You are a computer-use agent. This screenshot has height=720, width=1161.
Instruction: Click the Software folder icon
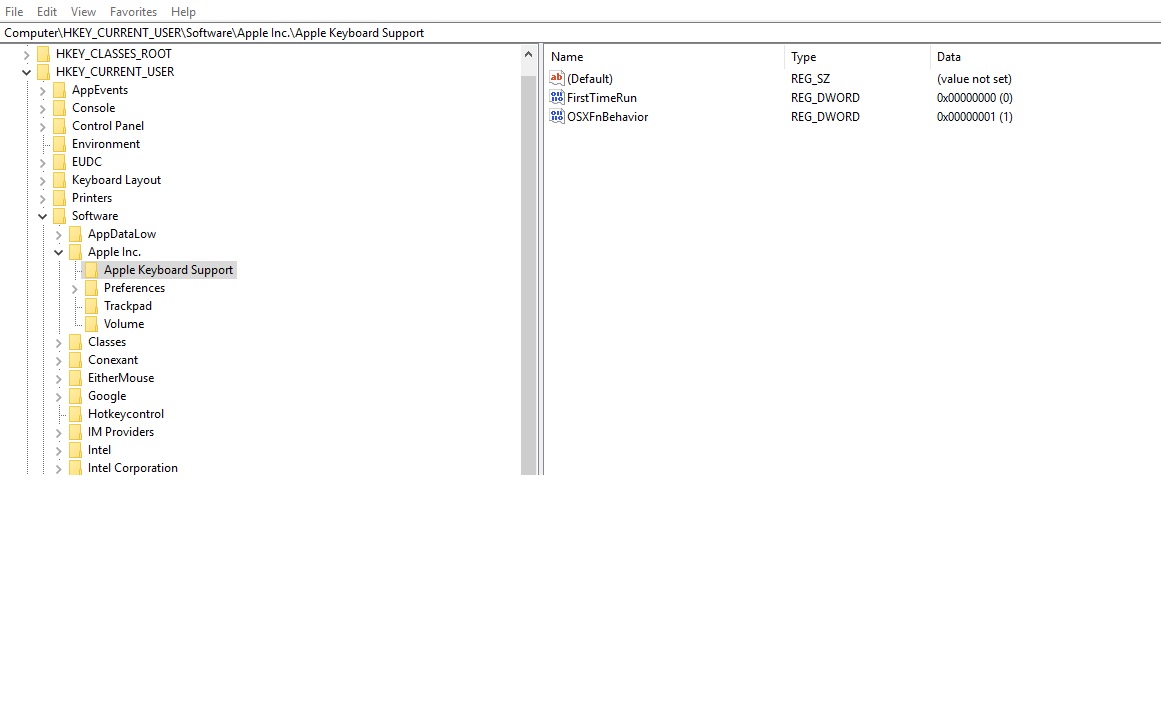59,216
